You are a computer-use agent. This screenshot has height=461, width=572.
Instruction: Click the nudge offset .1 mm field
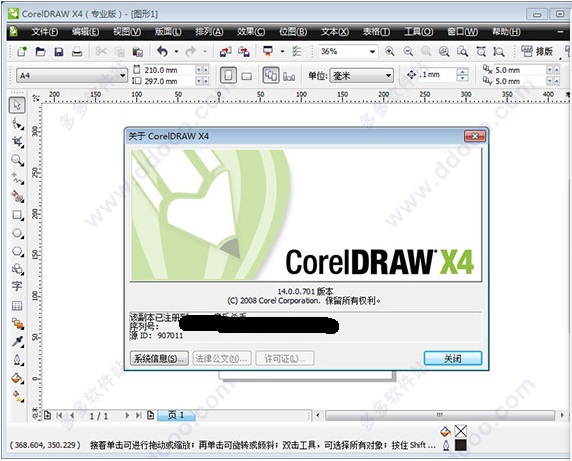(437, 75)
